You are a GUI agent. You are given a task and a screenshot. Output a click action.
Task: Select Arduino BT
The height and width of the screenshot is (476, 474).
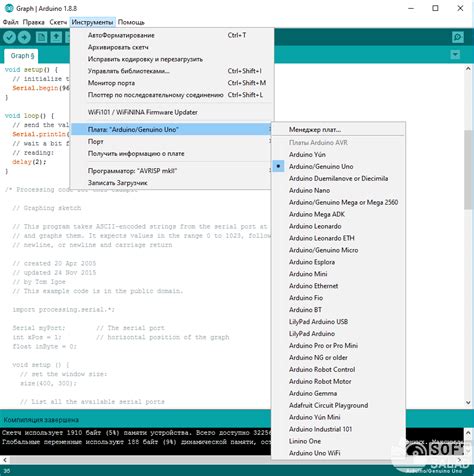[x=339, y=310]
